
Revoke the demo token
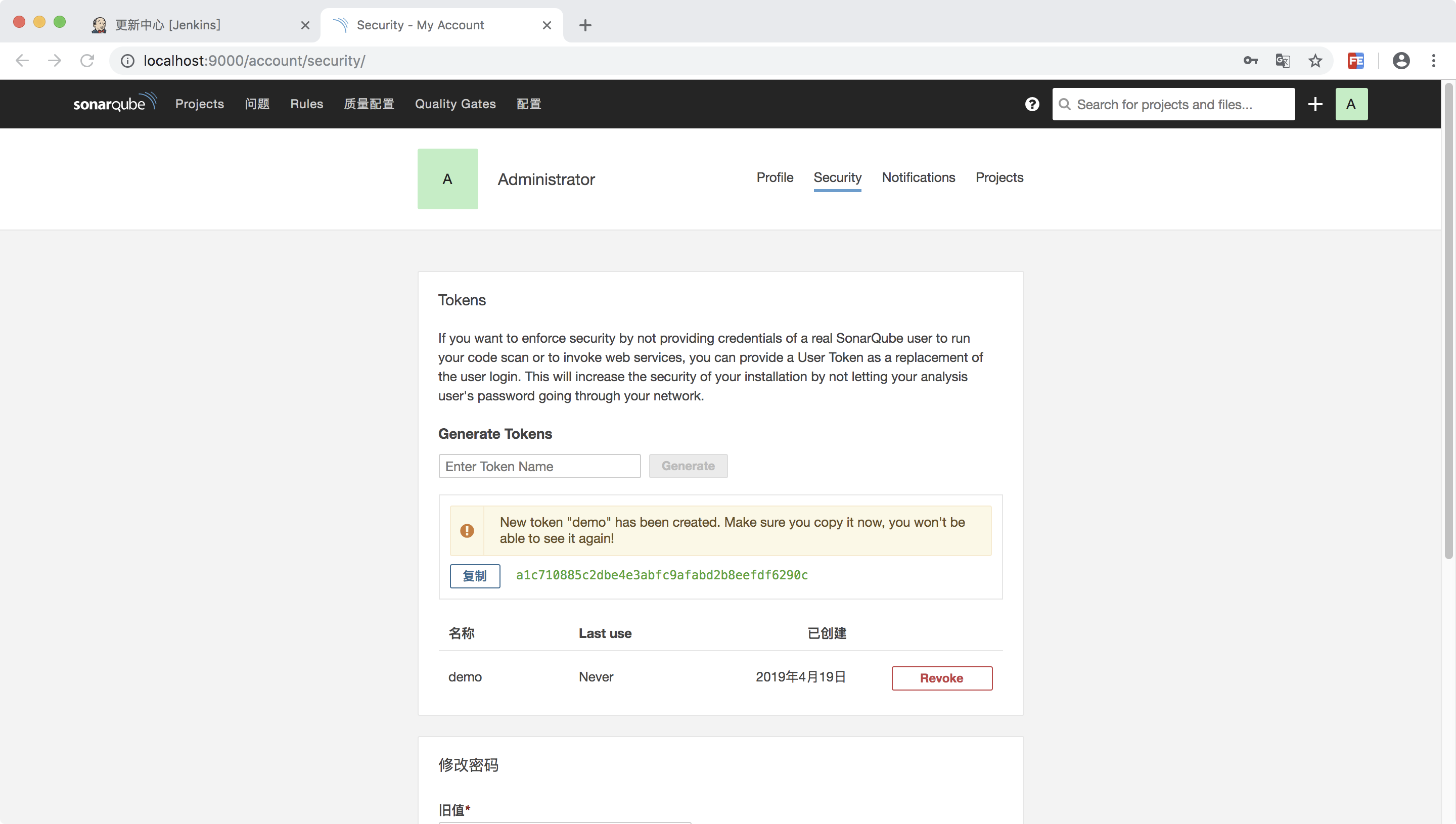pyautogui.click(x=941, y=677)
